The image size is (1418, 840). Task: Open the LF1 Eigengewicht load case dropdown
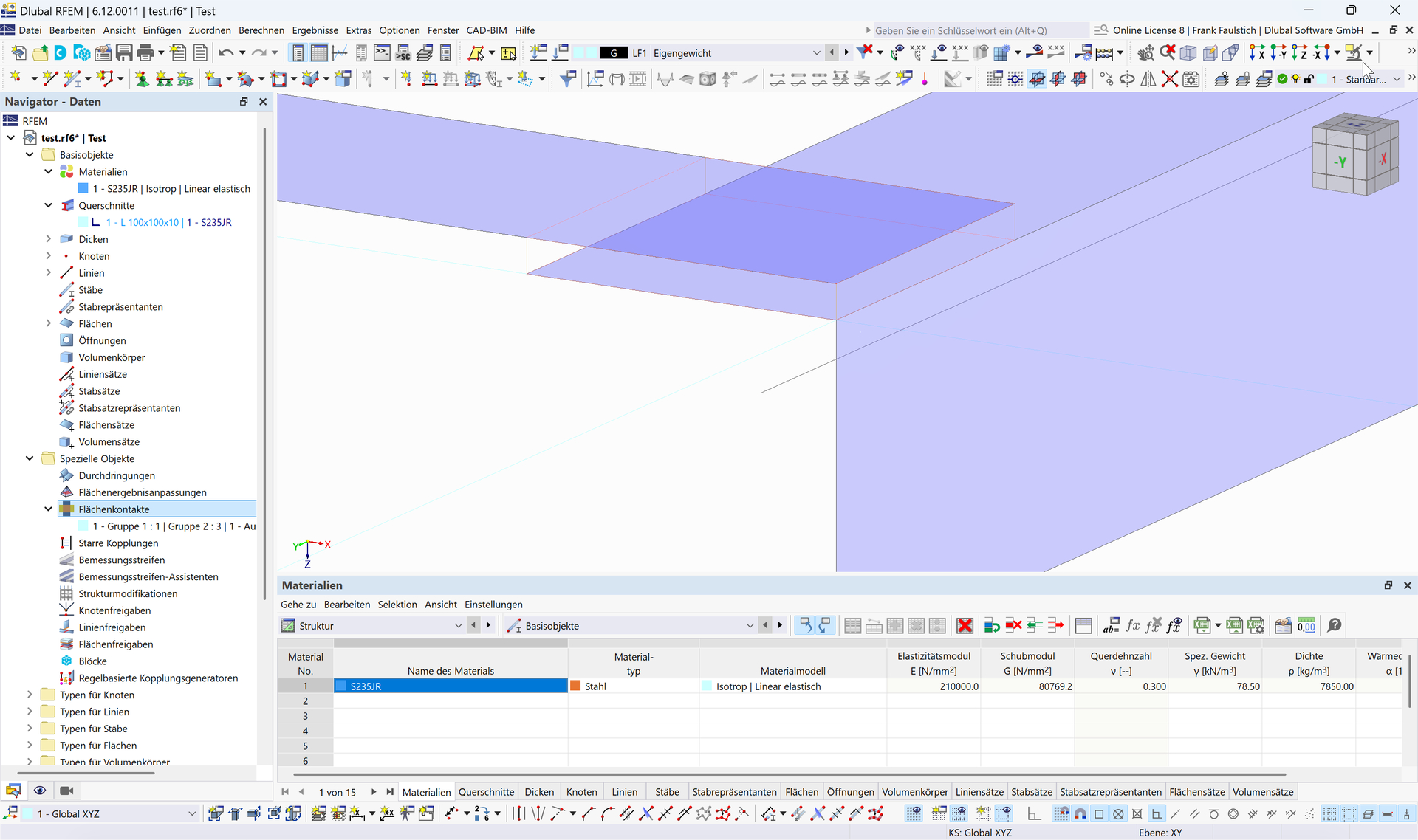coord(816,52)
